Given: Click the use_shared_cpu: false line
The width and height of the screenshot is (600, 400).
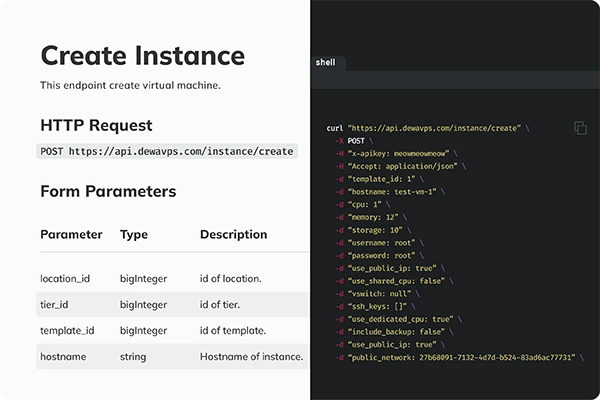Looking at the screenshot, I should tap(395, 281).
